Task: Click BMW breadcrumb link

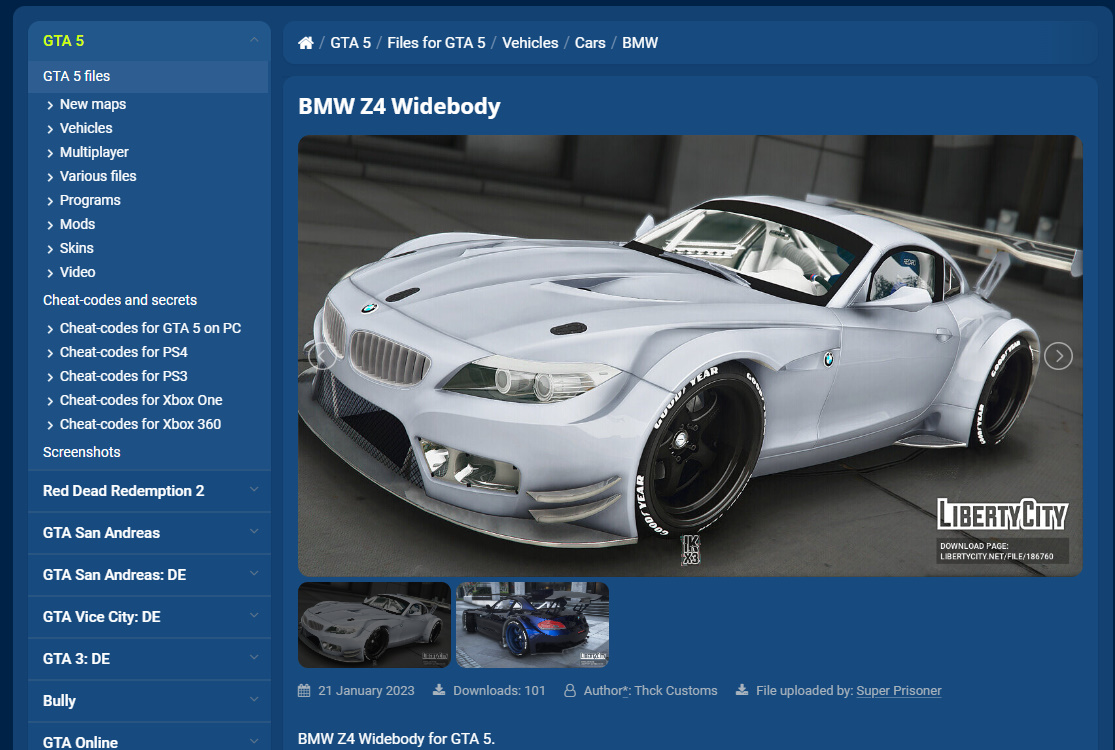Action: pyautogui.click(x=640, y=43)
